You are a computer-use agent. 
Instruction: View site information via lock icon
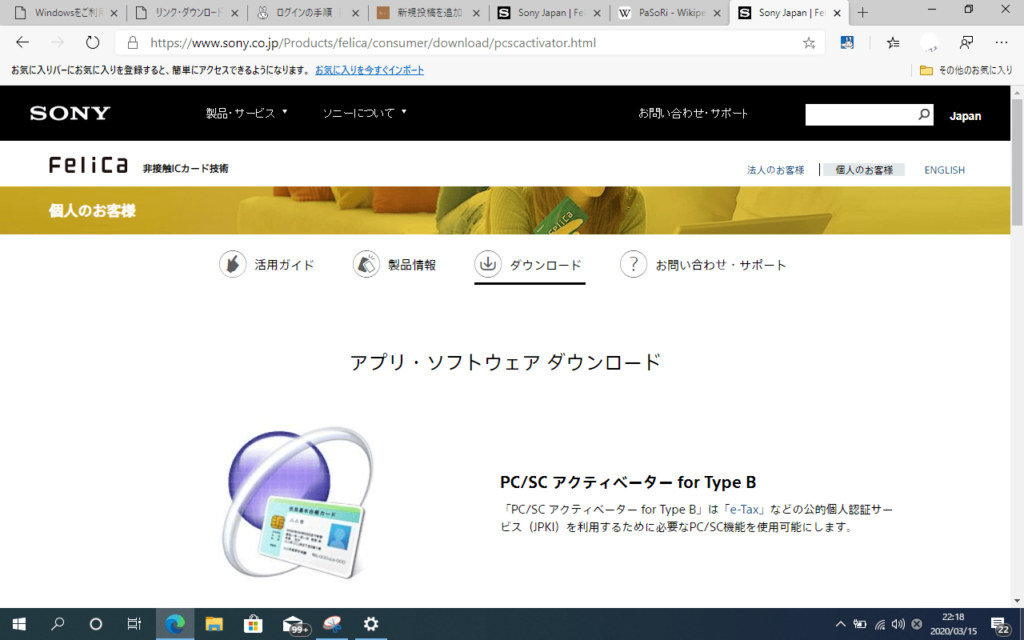point(133,43)
